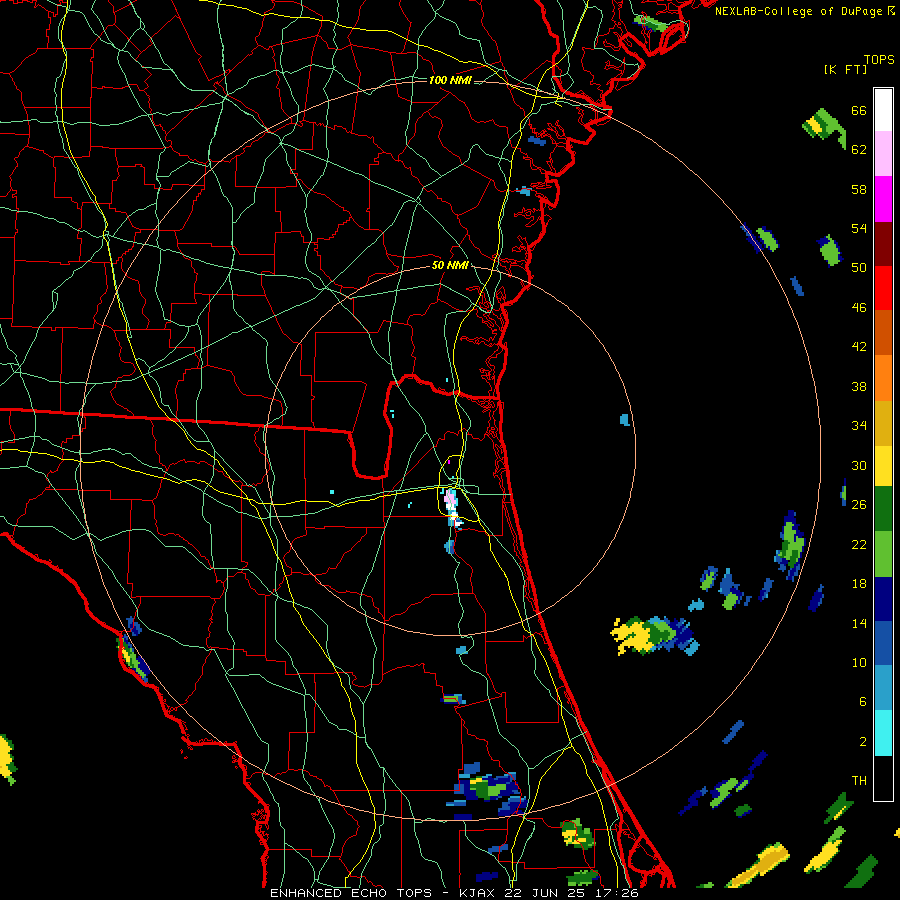Click the gold legend swatch
Image resolution: width=900 pixels, height=900 pixels.
[x=883, y=423]
